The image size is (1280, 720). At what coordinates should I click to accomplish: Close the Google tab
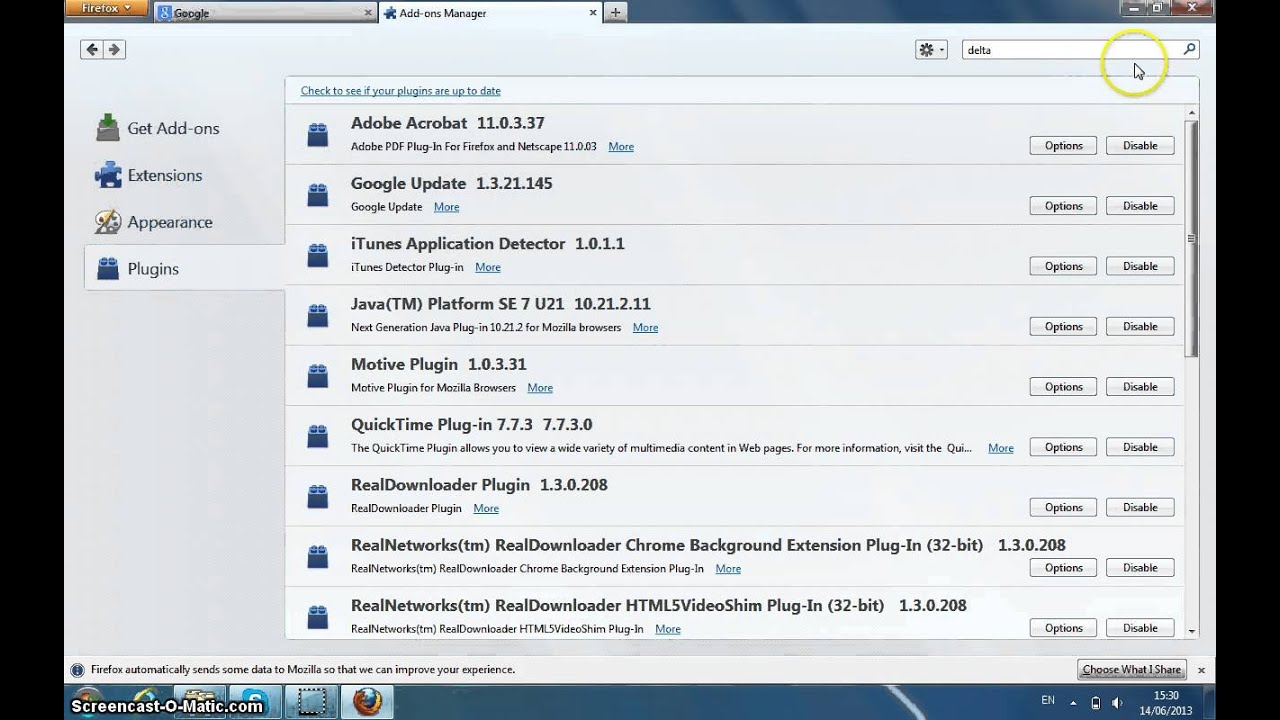[369, 13]
